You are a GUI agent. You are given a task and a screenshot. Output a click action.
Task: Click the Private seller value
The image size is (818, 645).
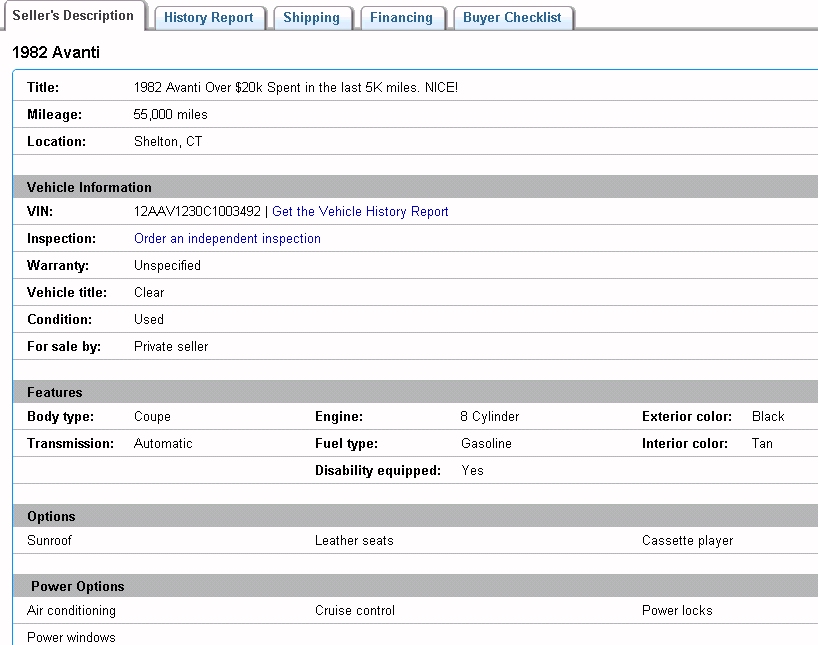point(171,347)
